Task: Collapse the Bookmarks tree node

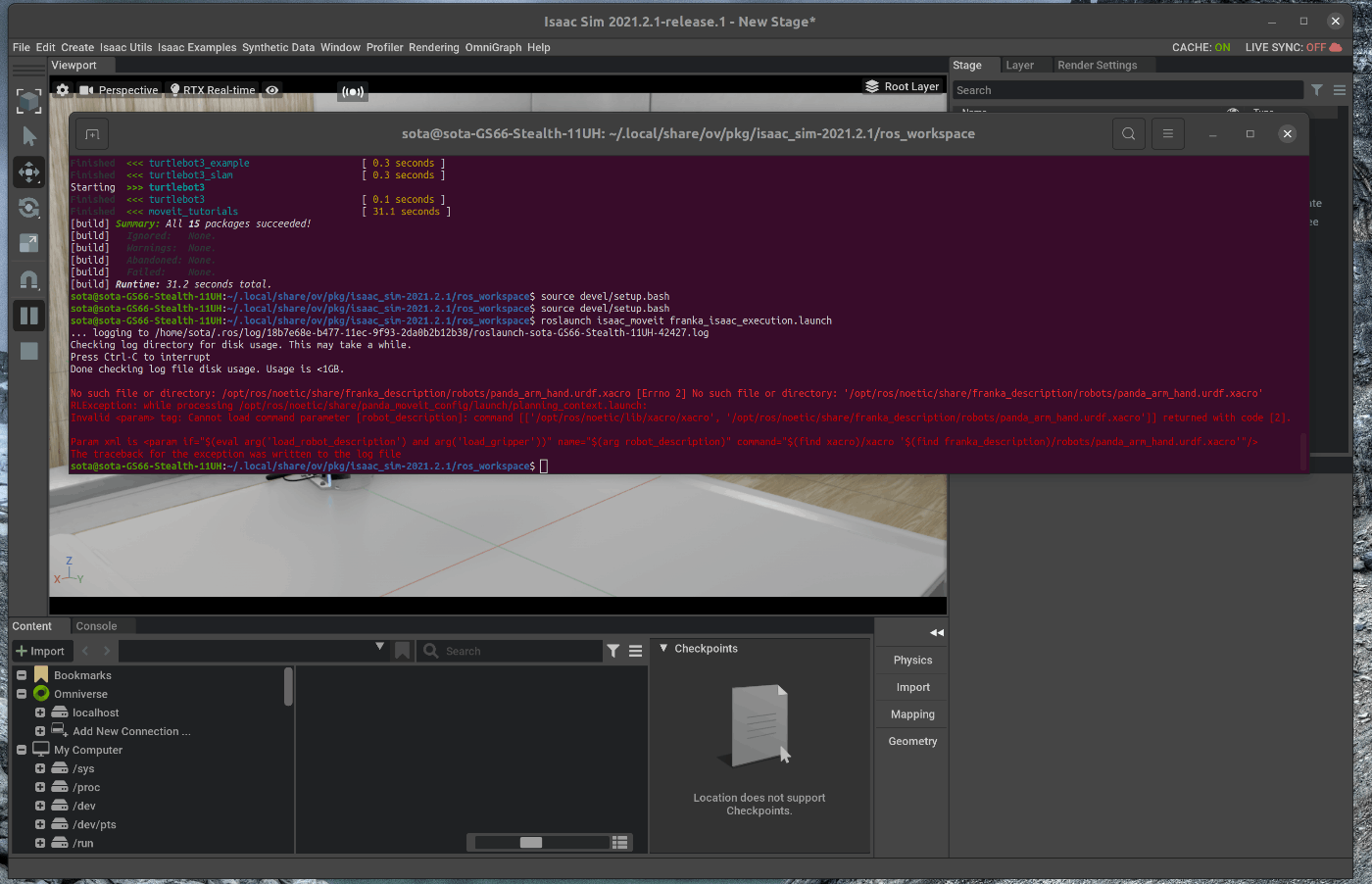Action: [x=22, y=675]
